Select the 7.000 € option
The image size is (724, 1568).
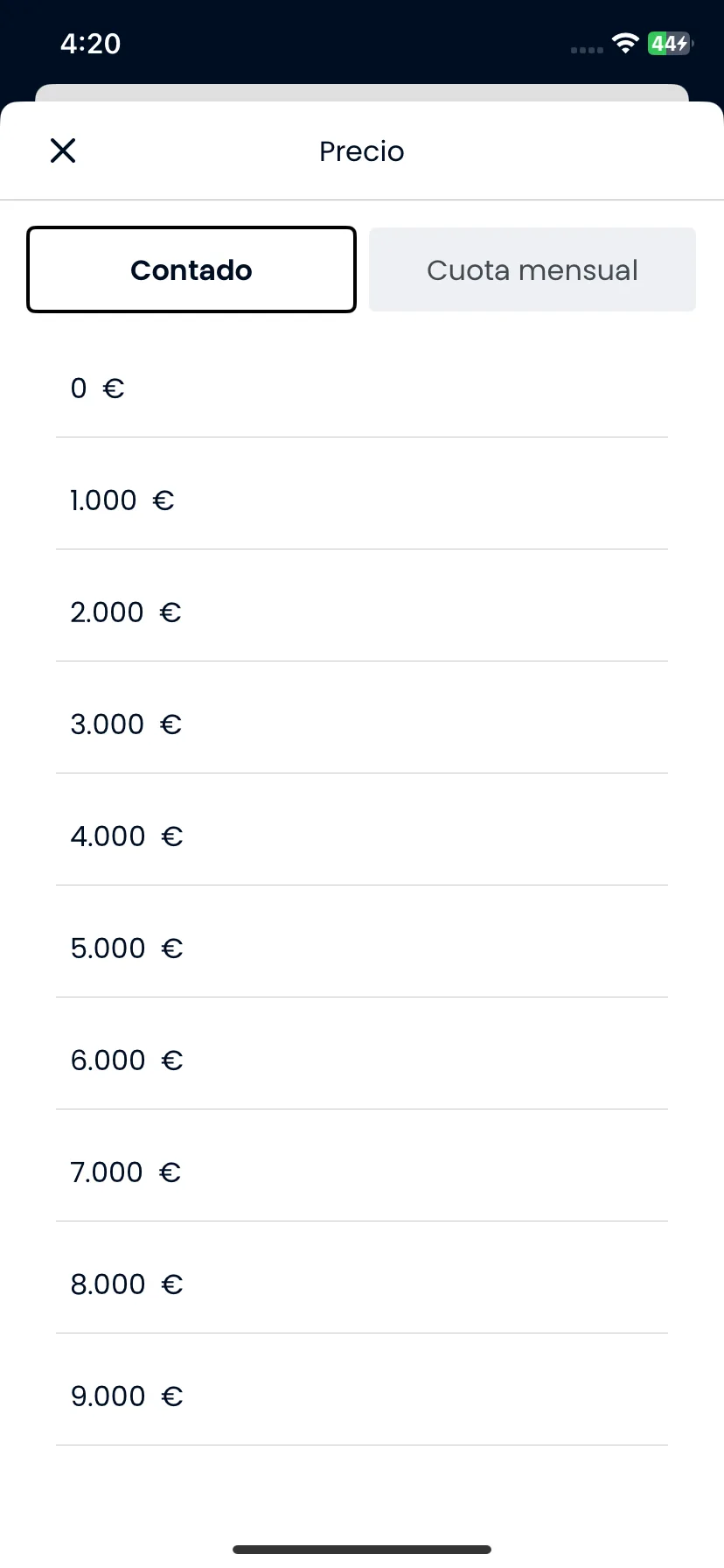(362, 1172)
